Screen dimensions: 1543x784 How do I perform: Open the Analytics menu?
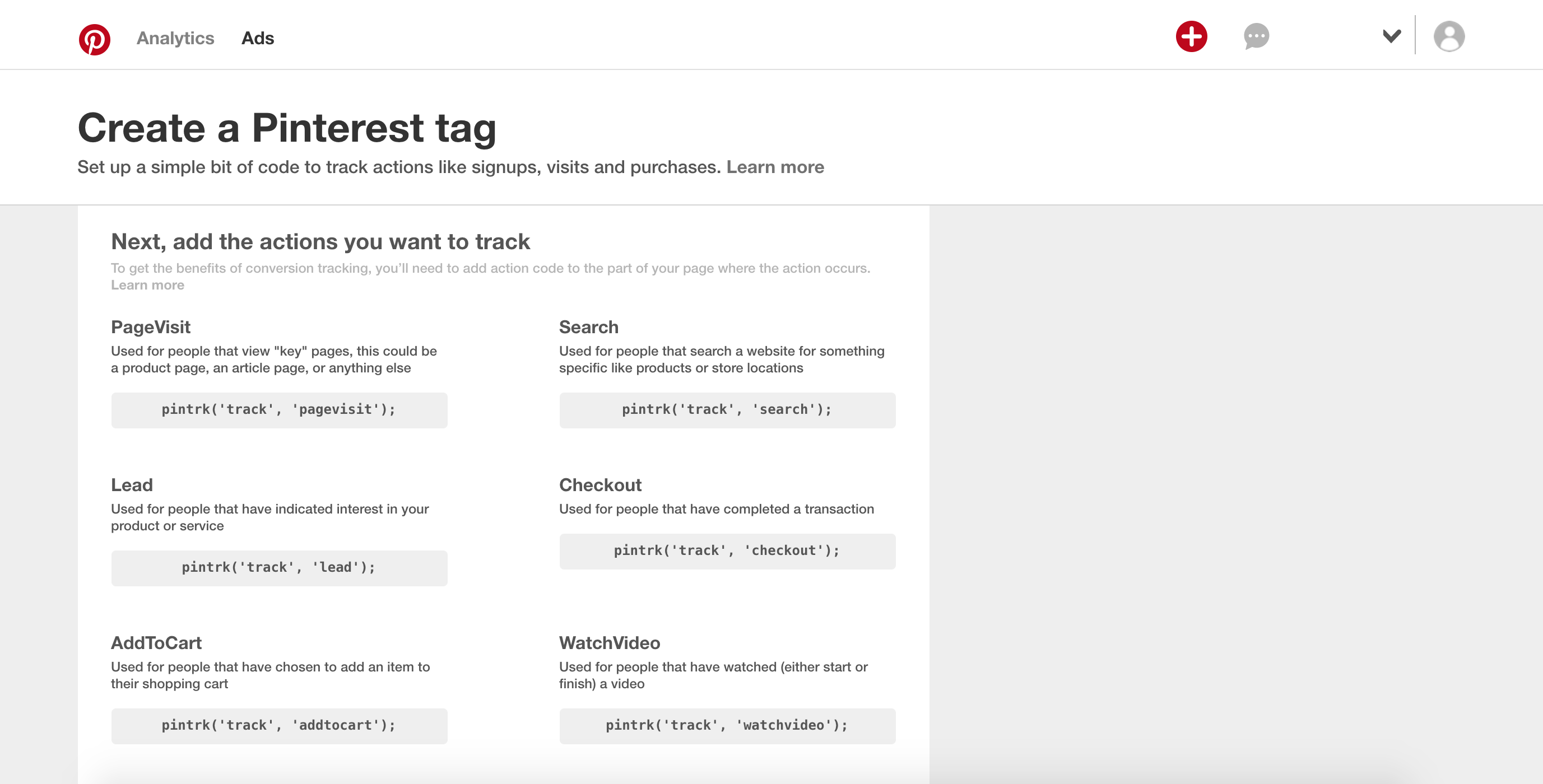coord(175,38)
